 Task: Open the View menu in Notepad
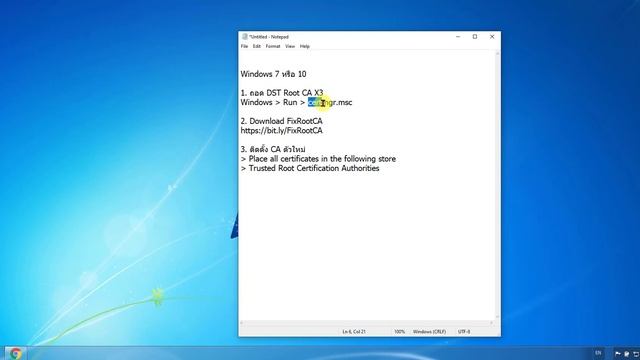click(x=290, y=47)
